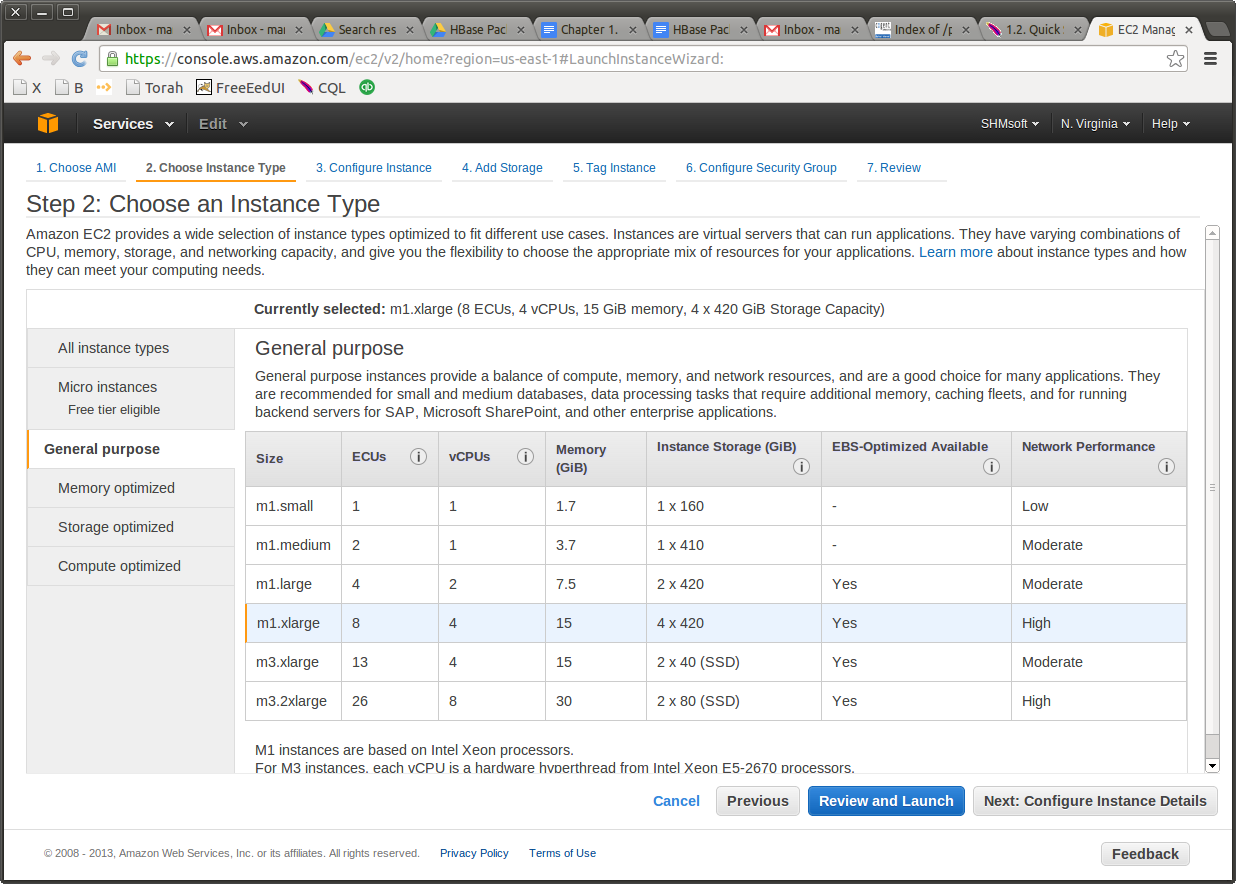
Task: Open the N. Virginia region selector
Action: pos(1095,124)
